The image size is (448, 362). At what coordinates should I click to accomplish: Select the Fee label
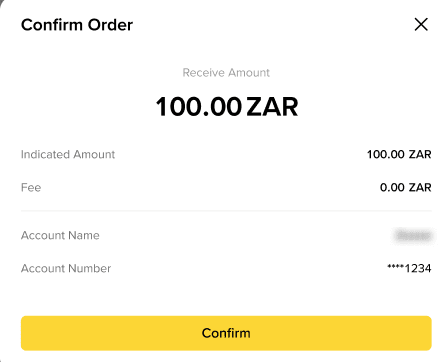[x=31, y=187]
